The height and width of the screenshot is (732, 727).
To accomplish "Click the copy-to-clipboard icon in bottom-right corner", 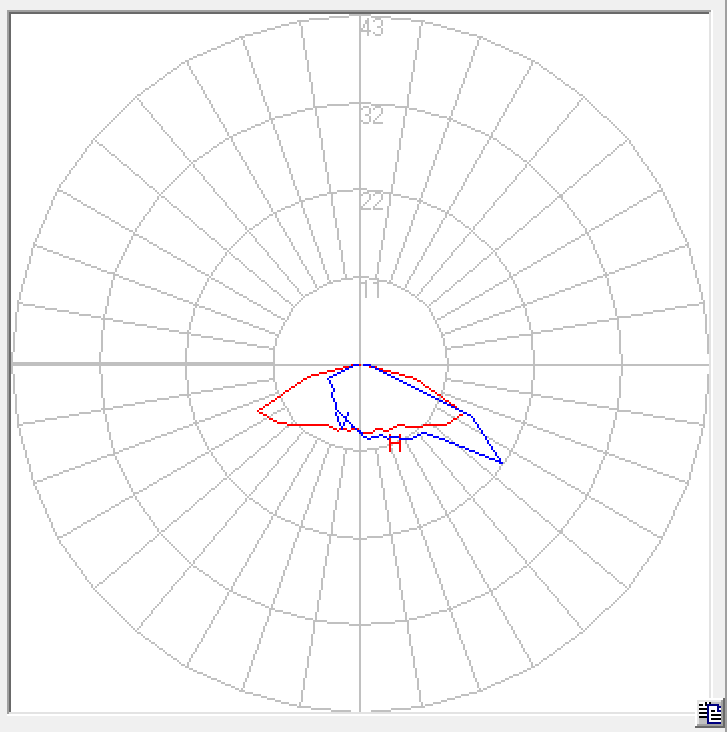I will click(709, 713).
